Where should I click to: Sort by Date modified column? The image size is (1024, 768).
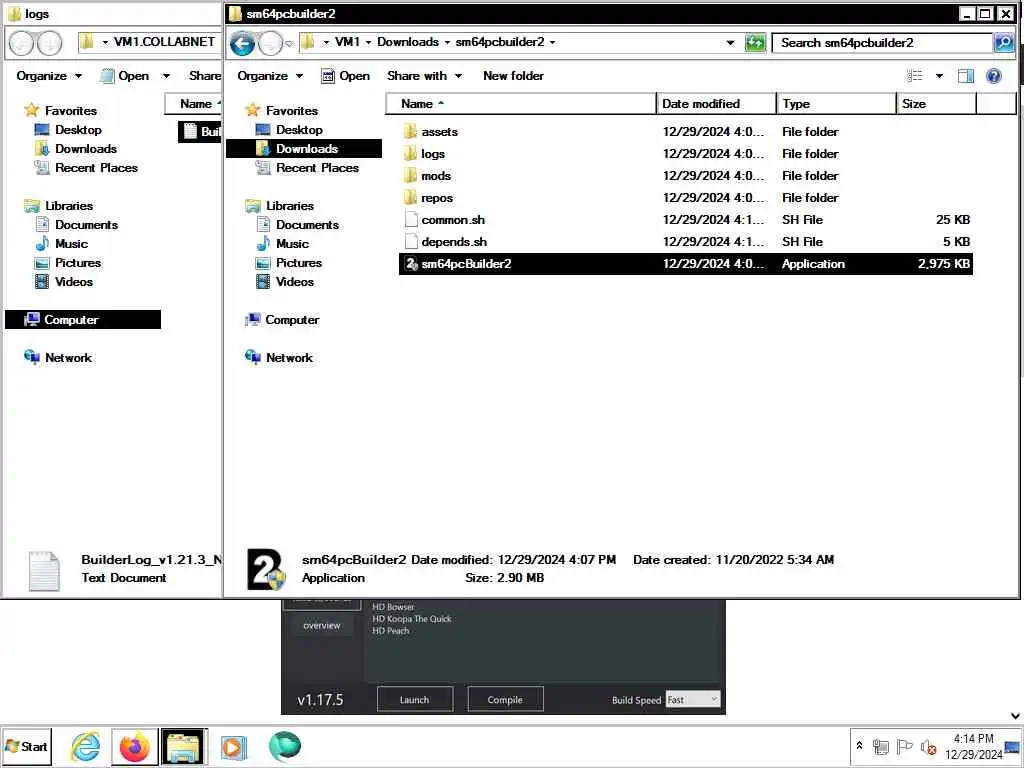point(716,104)
